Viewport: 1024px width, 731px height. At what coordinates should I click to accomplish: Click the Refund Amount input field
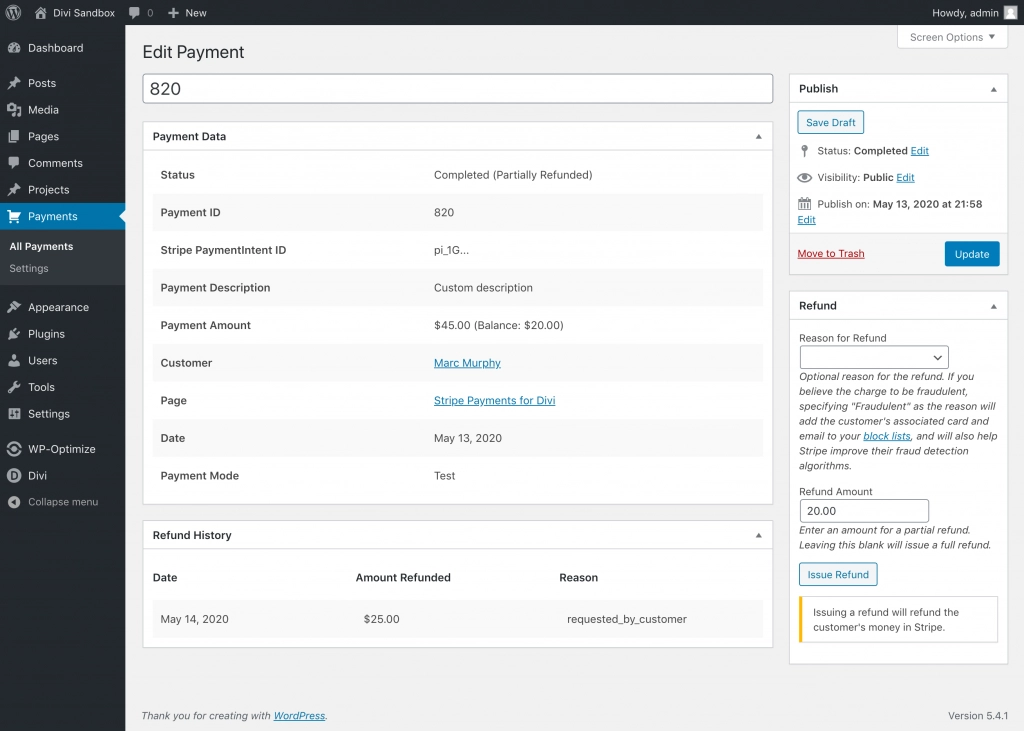click(x=864, y=511)
